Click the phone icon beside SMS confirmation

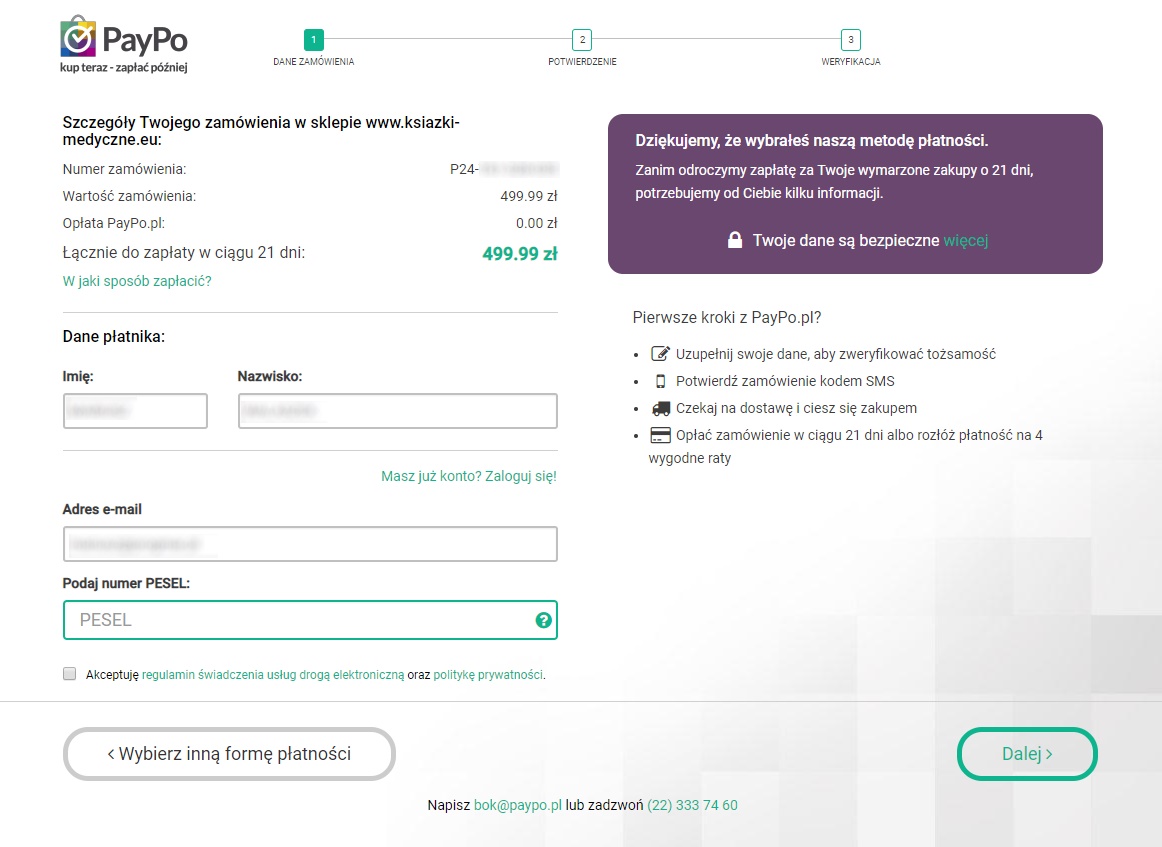tap(660, 381)
